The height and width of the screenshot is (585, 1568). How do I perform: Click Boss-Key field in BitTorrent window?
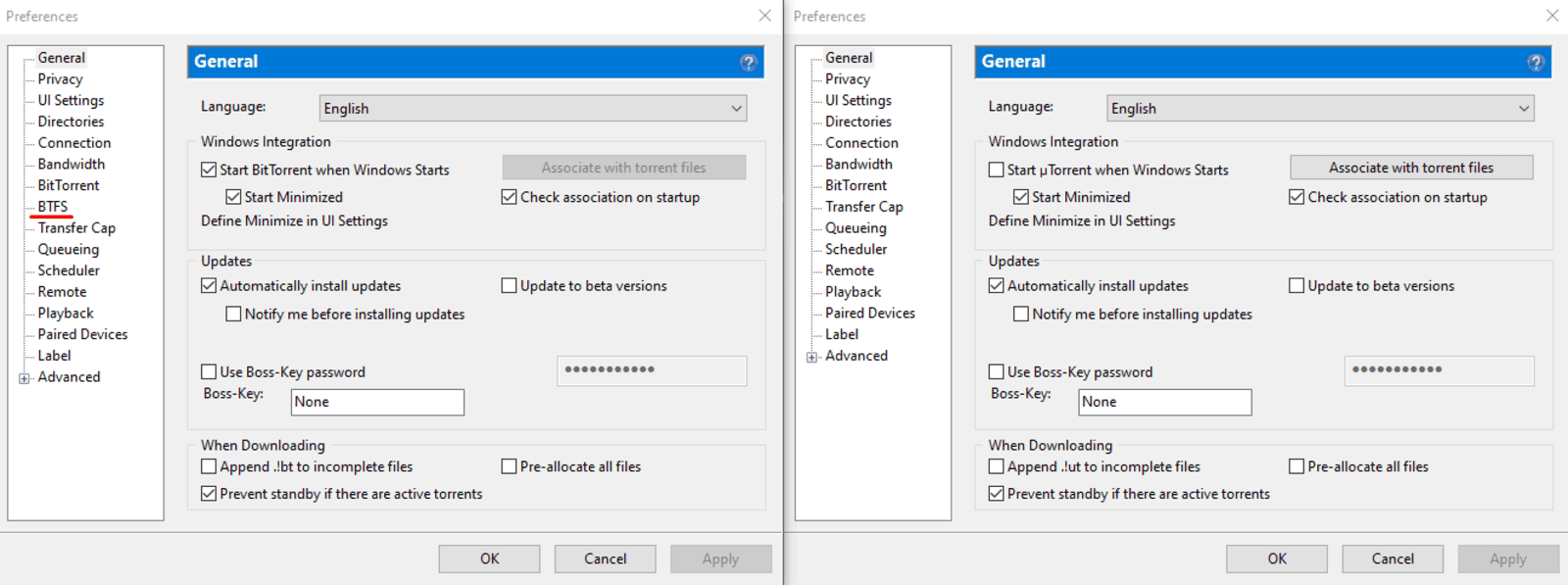click(377, 402)
